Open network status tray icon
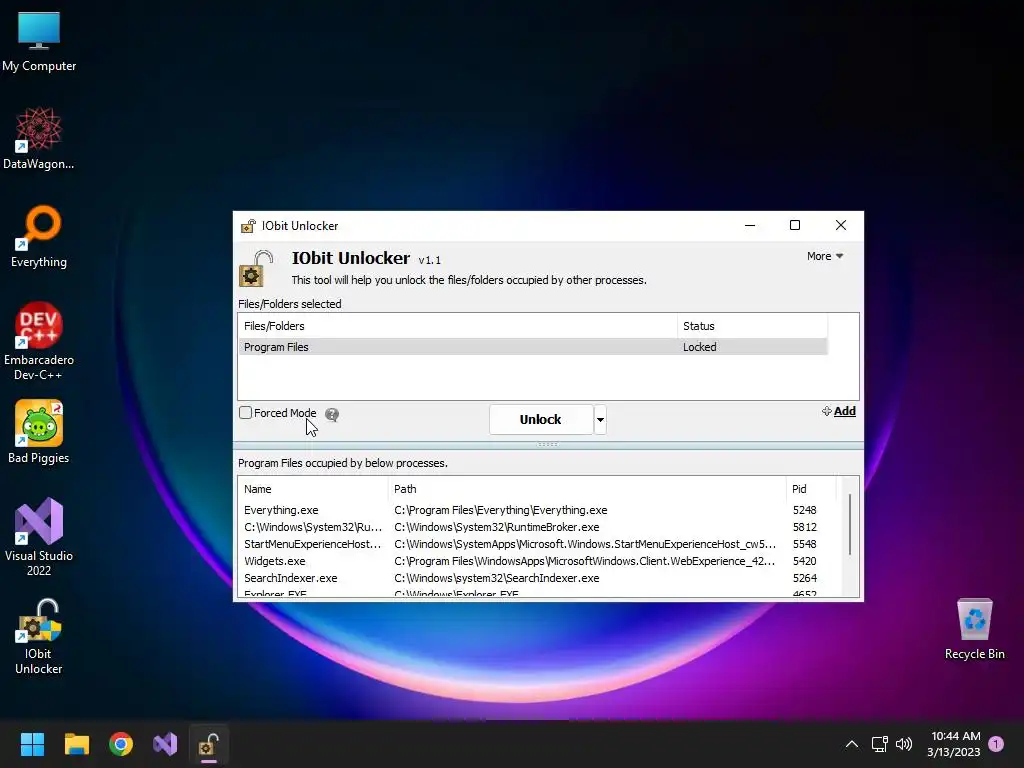The height and width of the screenshot is (768, 1024). click(880, 744)
